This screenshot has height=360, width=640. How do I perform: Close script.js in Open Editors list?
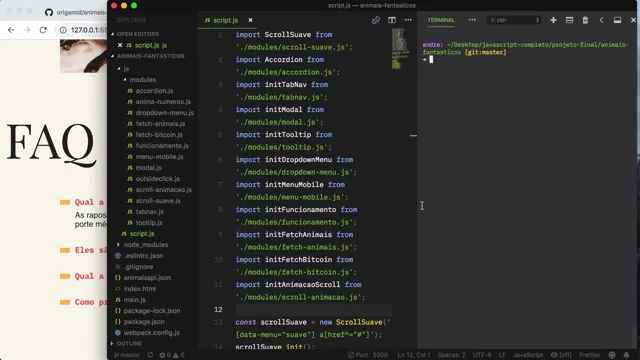pyautogui.click(x=120, y=45)
